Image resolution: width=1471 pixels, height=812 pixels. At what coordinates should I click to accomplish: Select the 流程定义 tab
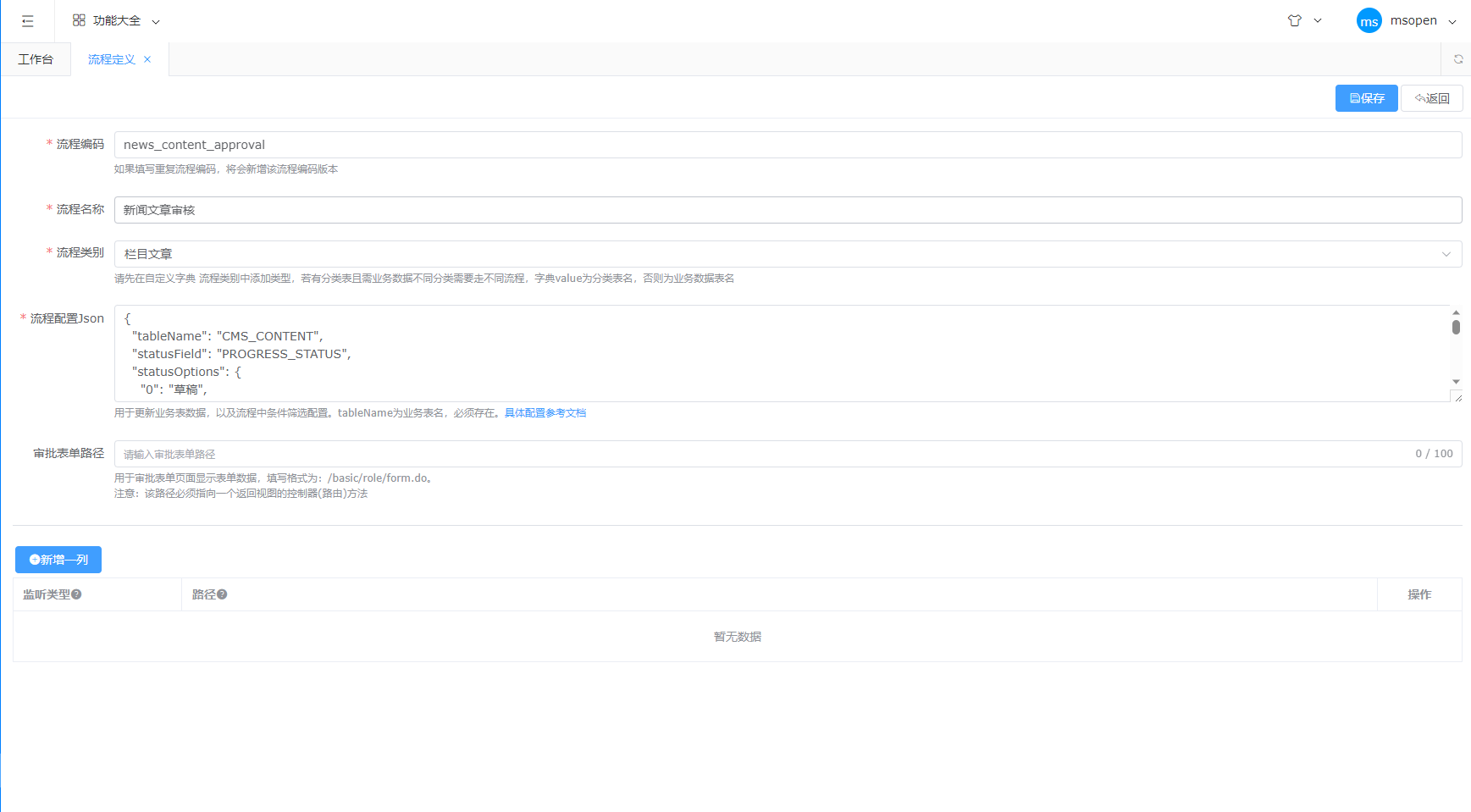click(111, 59)
